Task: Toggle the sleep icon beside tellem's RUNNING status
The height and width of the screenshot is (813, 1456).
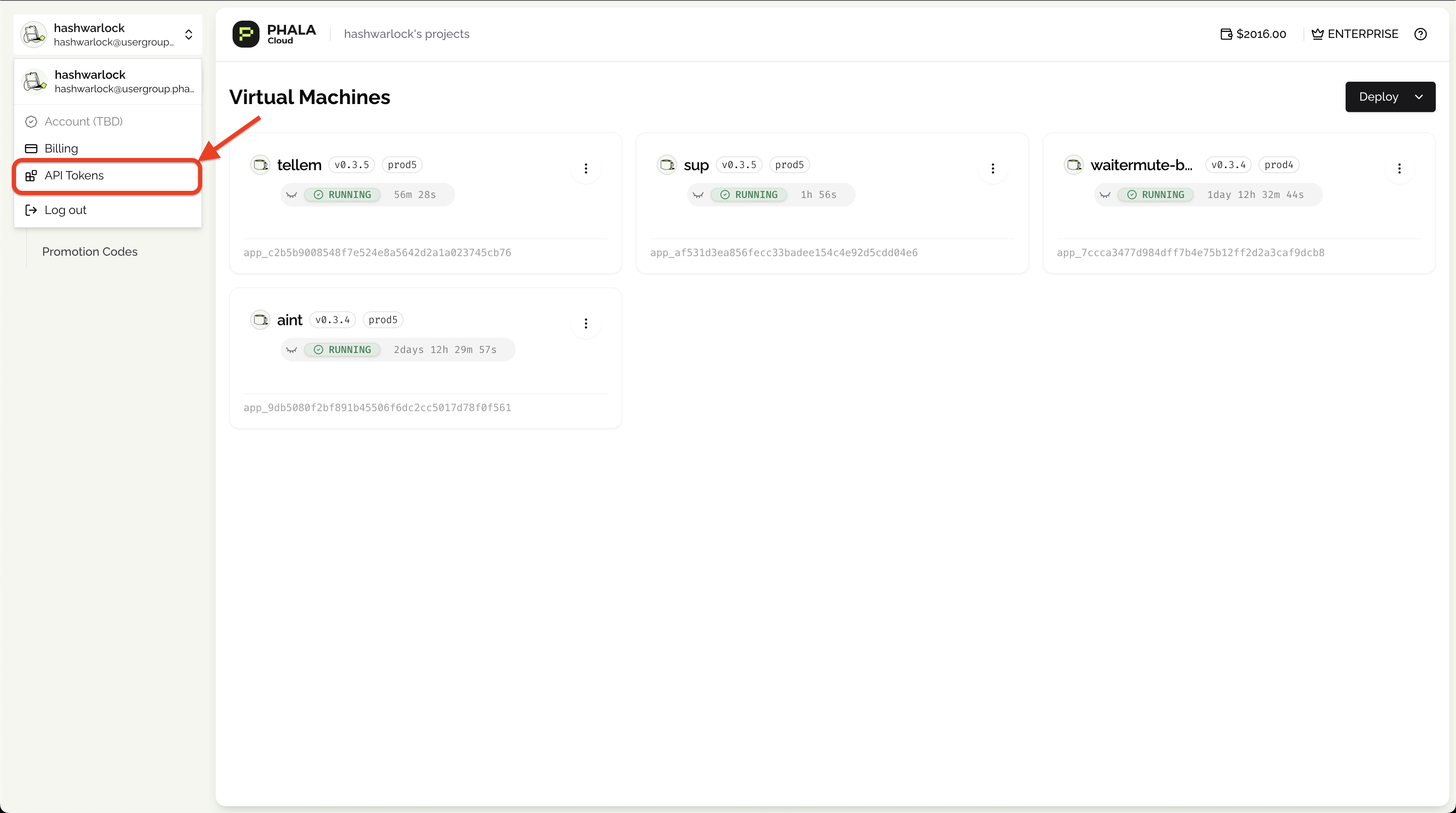Action: (292, 194)
